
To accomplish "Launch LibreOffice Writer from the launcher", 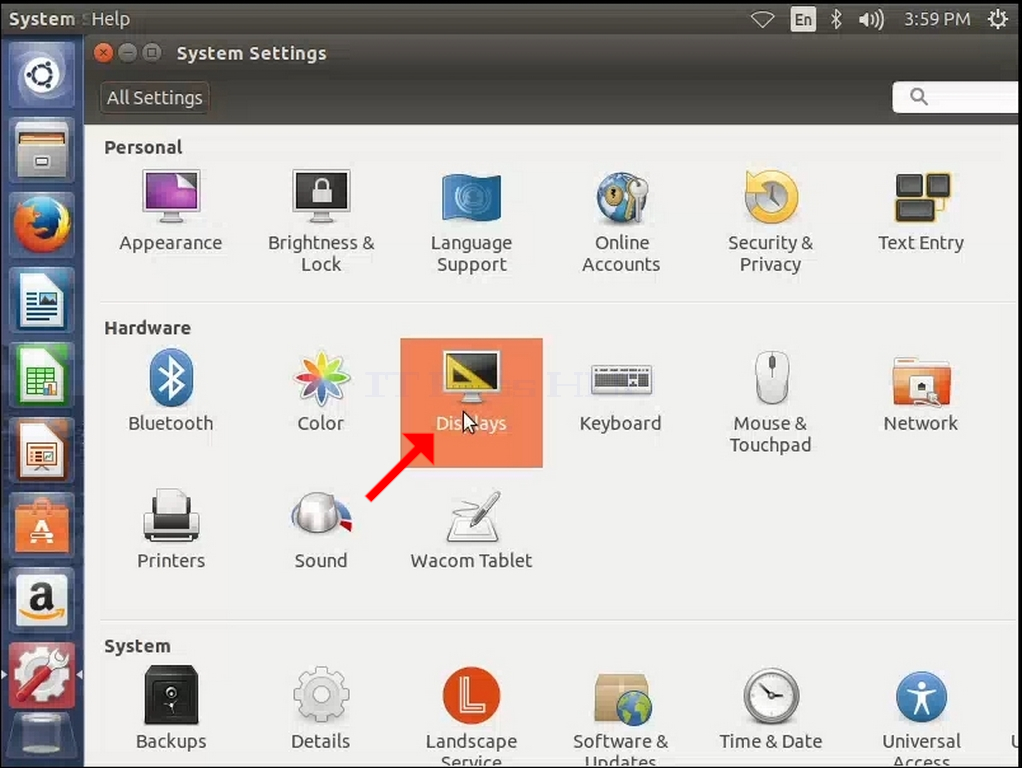I will 42,301.
